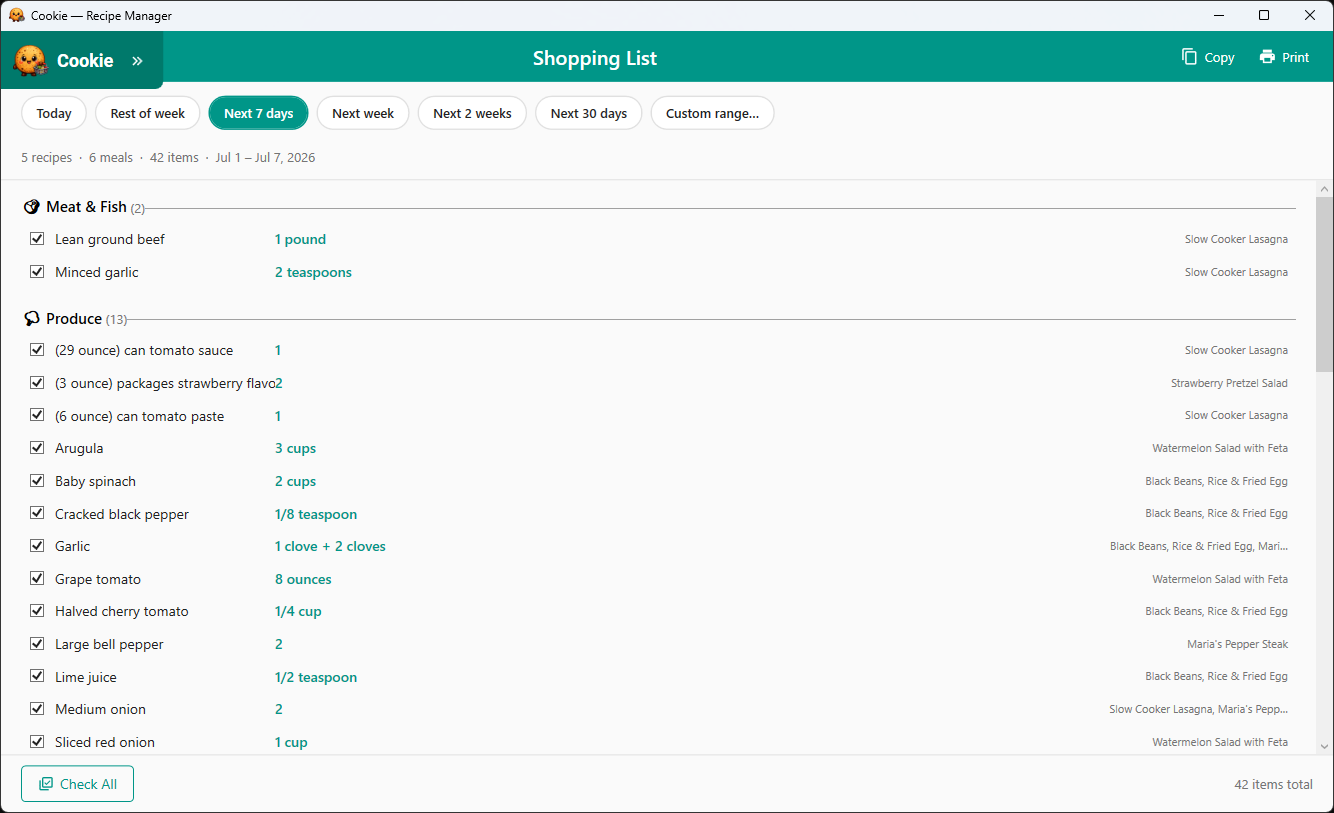Toggle Cracked black pepper checkbox
The width and height of the screenshot is (1334, 813).
pyautogui.click(x=37, y=513)
